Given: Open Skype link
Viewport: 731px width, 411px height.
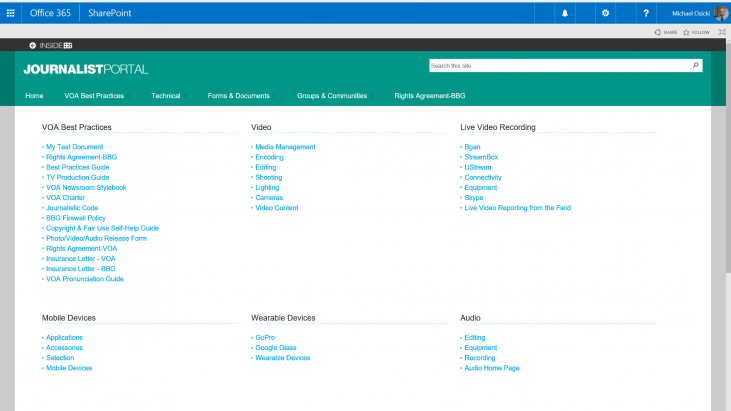Looking at the screenshot, I should click(474, 198).
